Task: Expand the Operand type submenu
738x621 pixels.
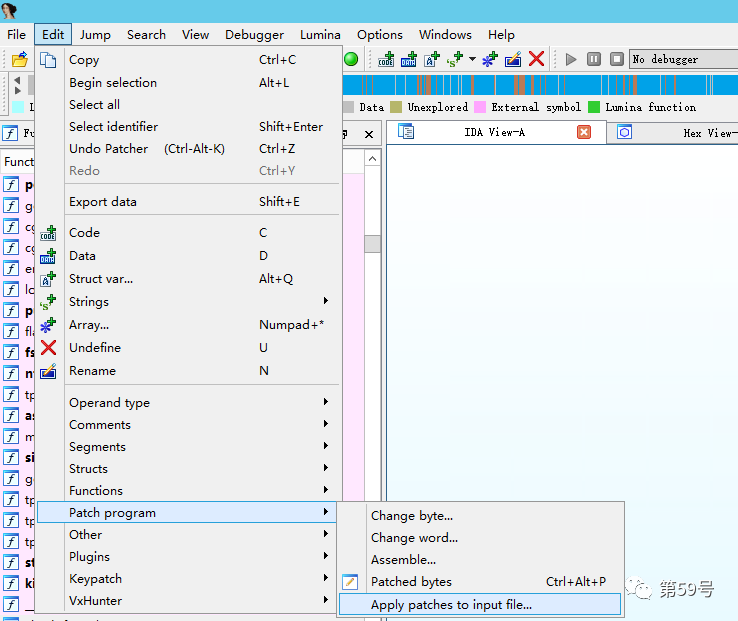Action: (x=188, y=403)
